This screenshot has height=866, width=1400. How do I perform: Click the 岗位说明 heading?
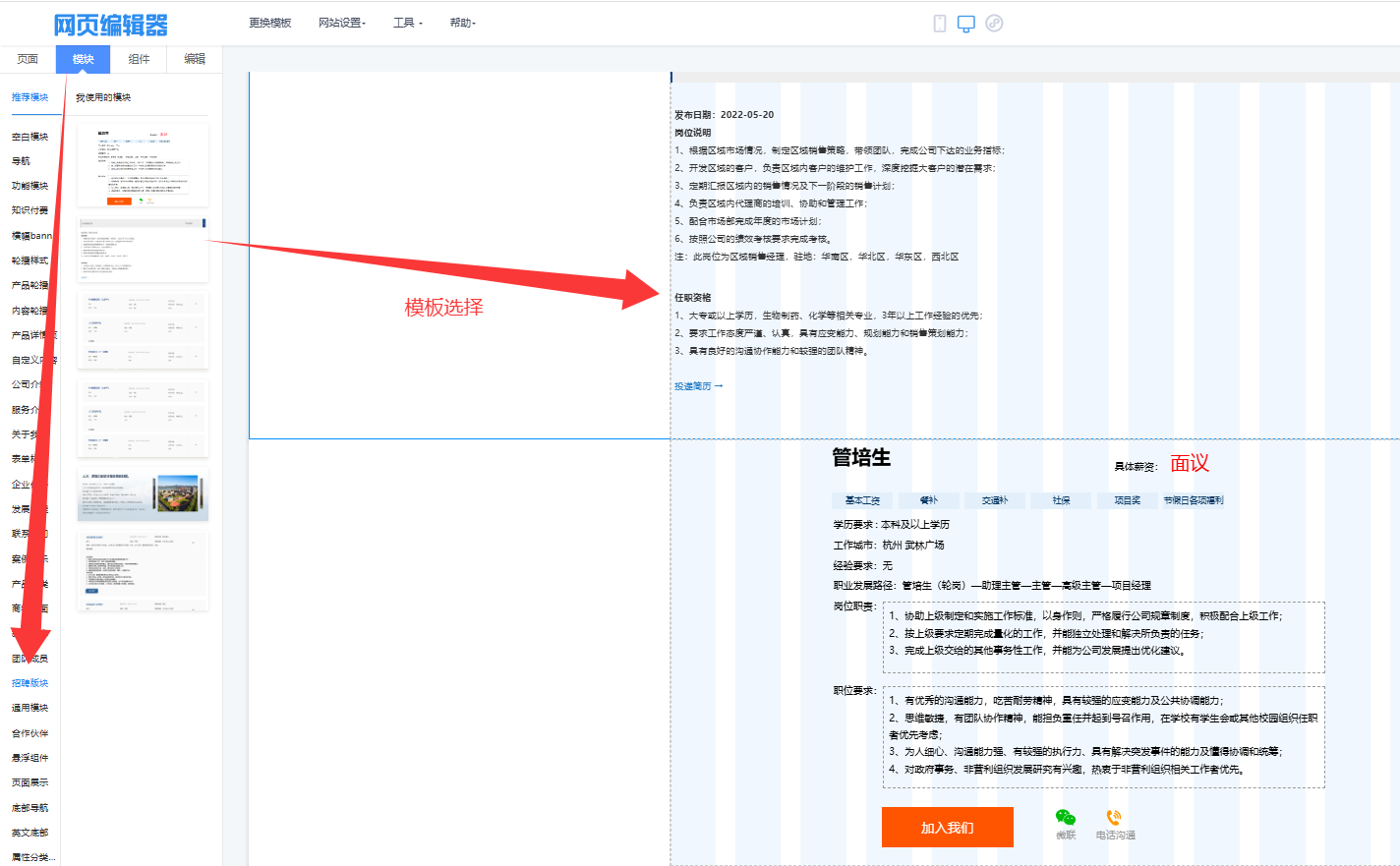tap(693, 133)
